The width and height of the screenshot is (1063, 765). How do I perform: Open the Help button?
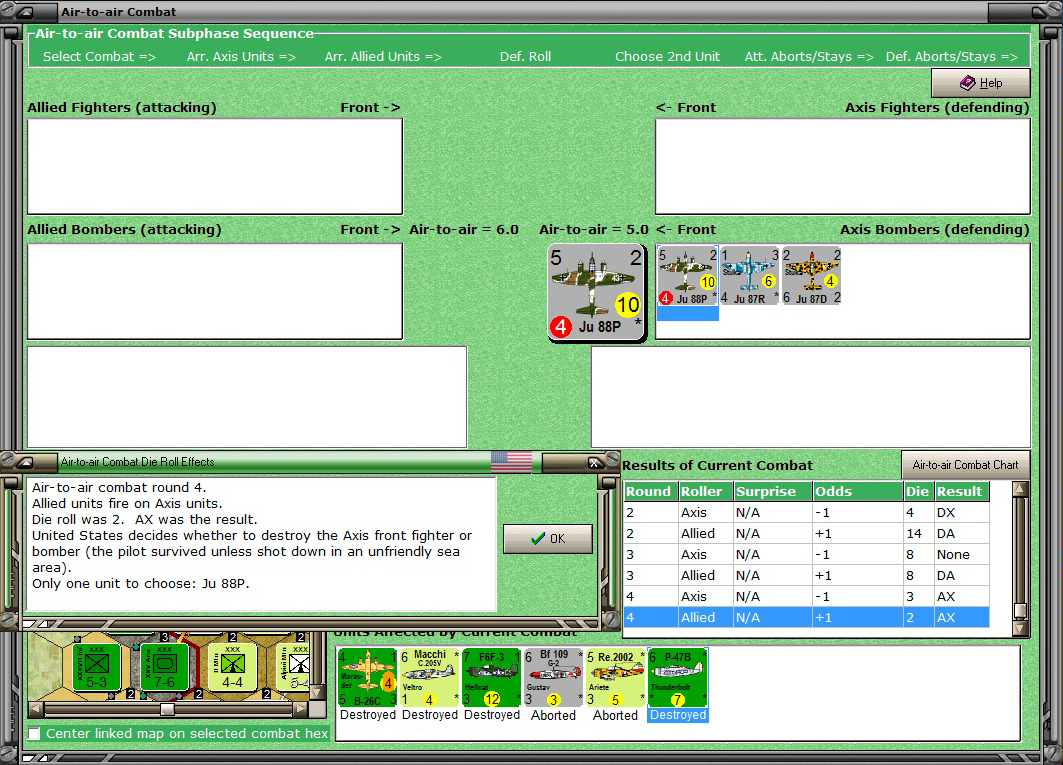click(981, 83)
